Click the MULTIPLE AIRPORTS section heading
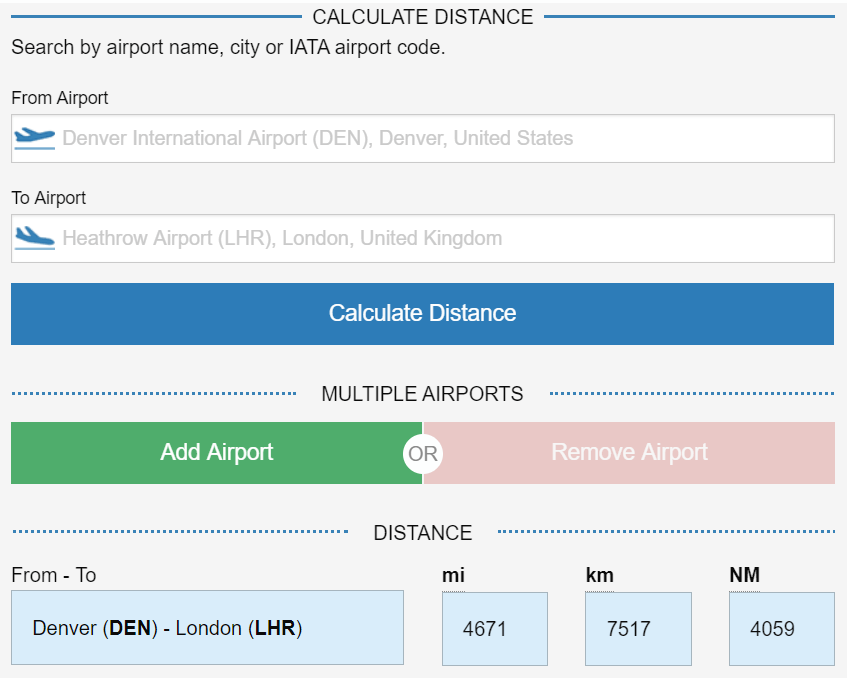847x678 pixels. 422,394
